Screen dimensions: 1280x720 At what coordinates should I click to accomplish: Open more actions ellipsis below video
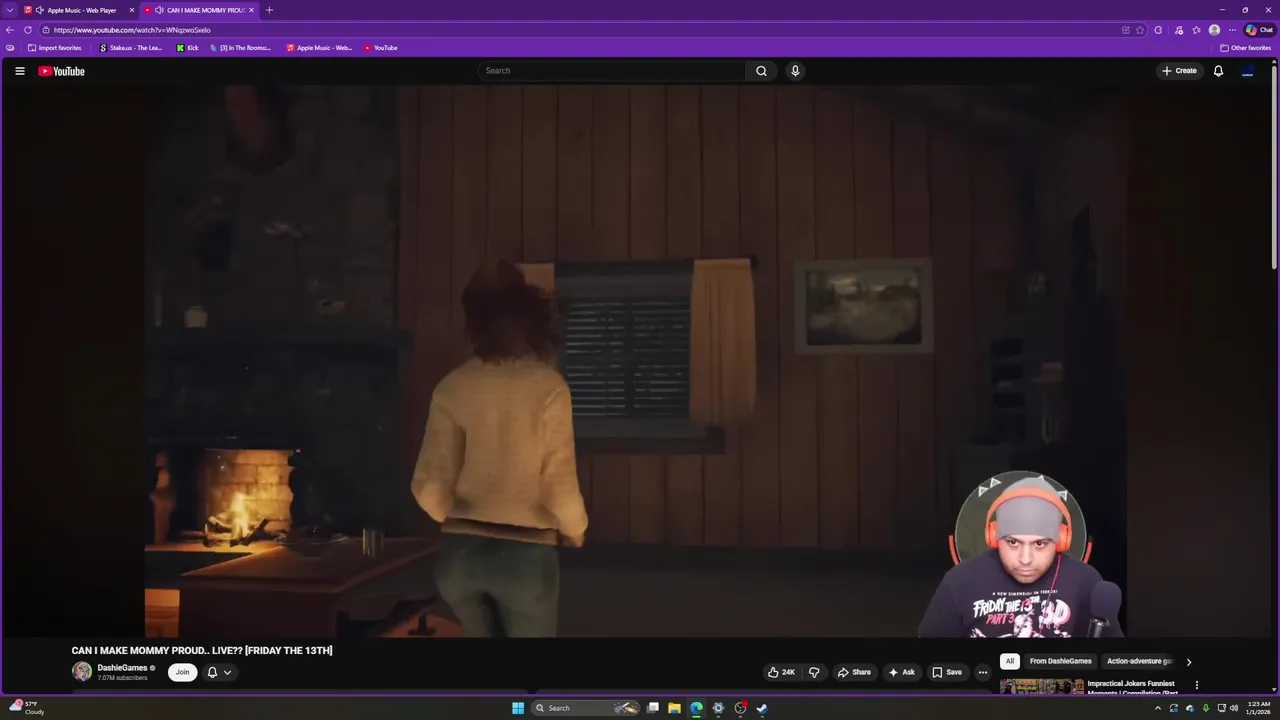982,672
